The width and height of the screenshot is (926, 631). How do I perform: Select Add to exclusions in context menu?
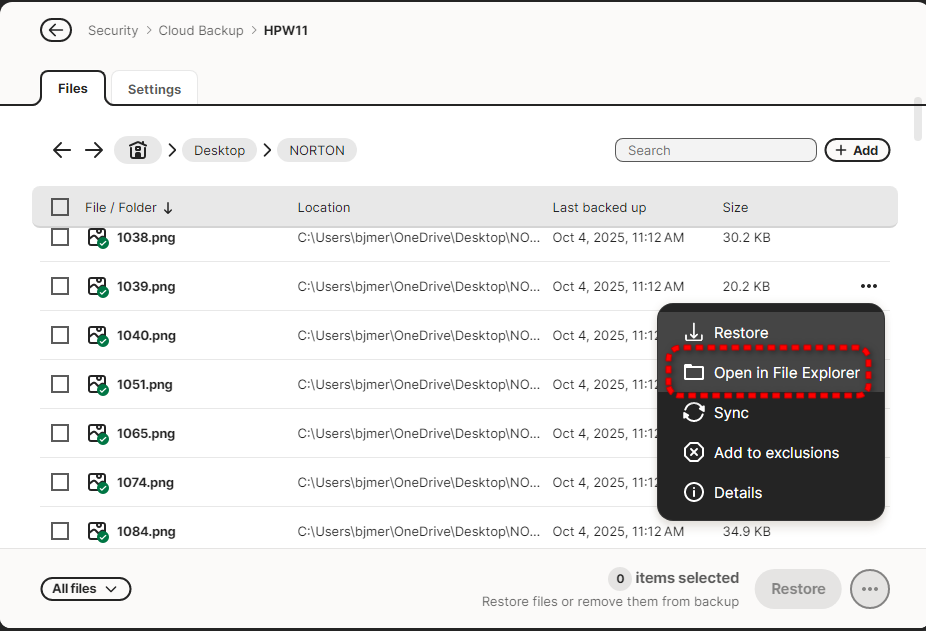click(776, 453)
